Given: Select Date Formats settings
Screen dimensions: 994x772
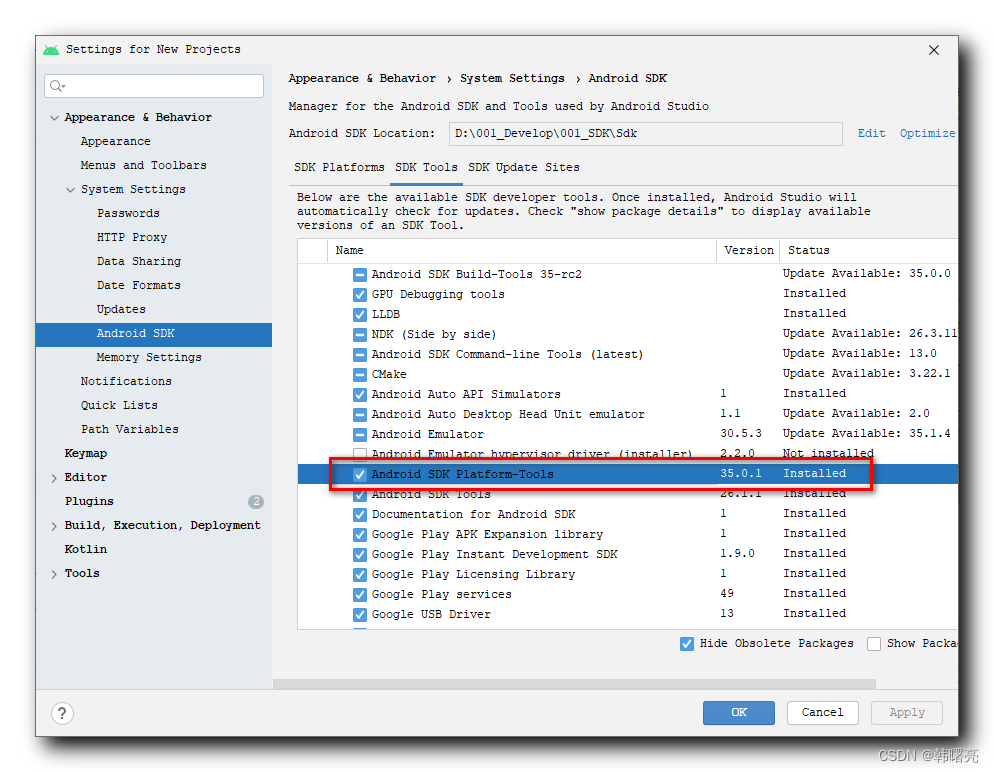Looking at the screenshot, I should tap(139, 286).
